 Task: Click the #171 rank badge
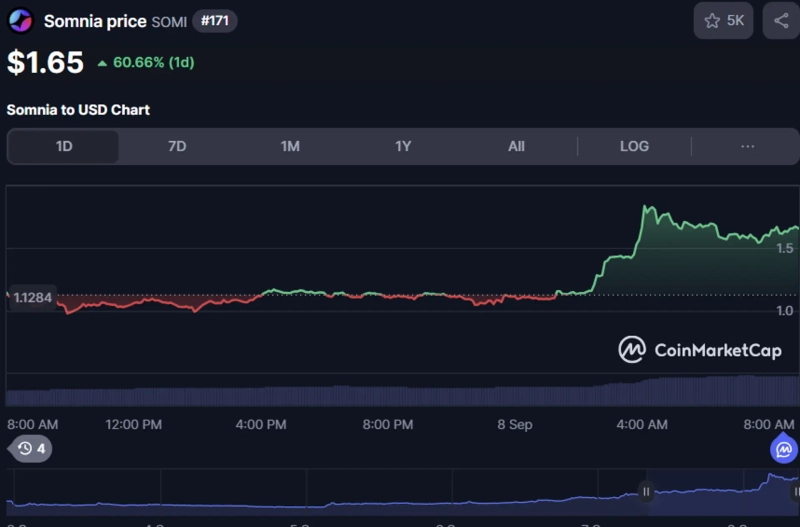coord(214,21)
